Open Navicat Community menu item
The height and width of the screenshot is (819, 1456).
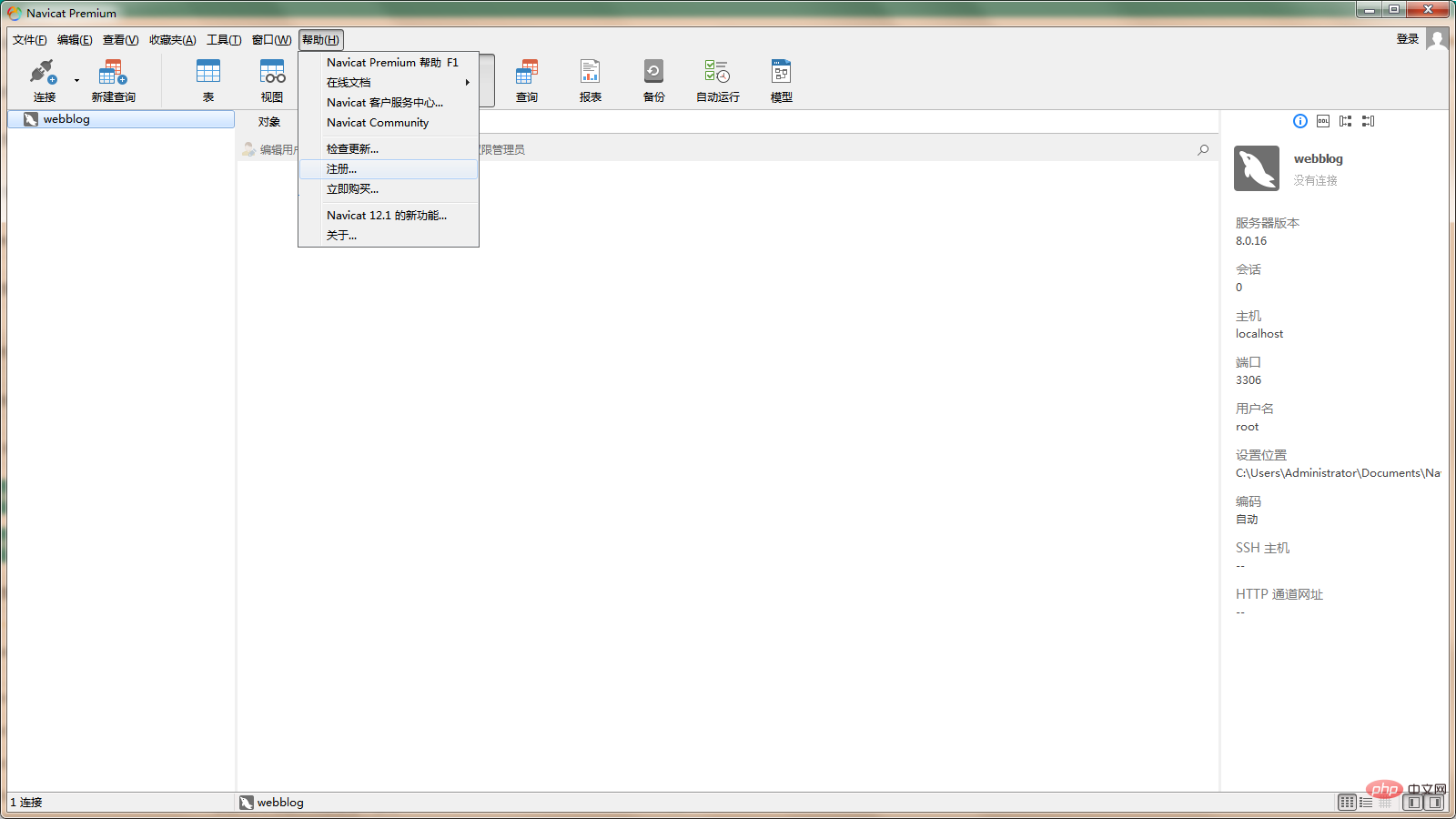pos(389,123)
